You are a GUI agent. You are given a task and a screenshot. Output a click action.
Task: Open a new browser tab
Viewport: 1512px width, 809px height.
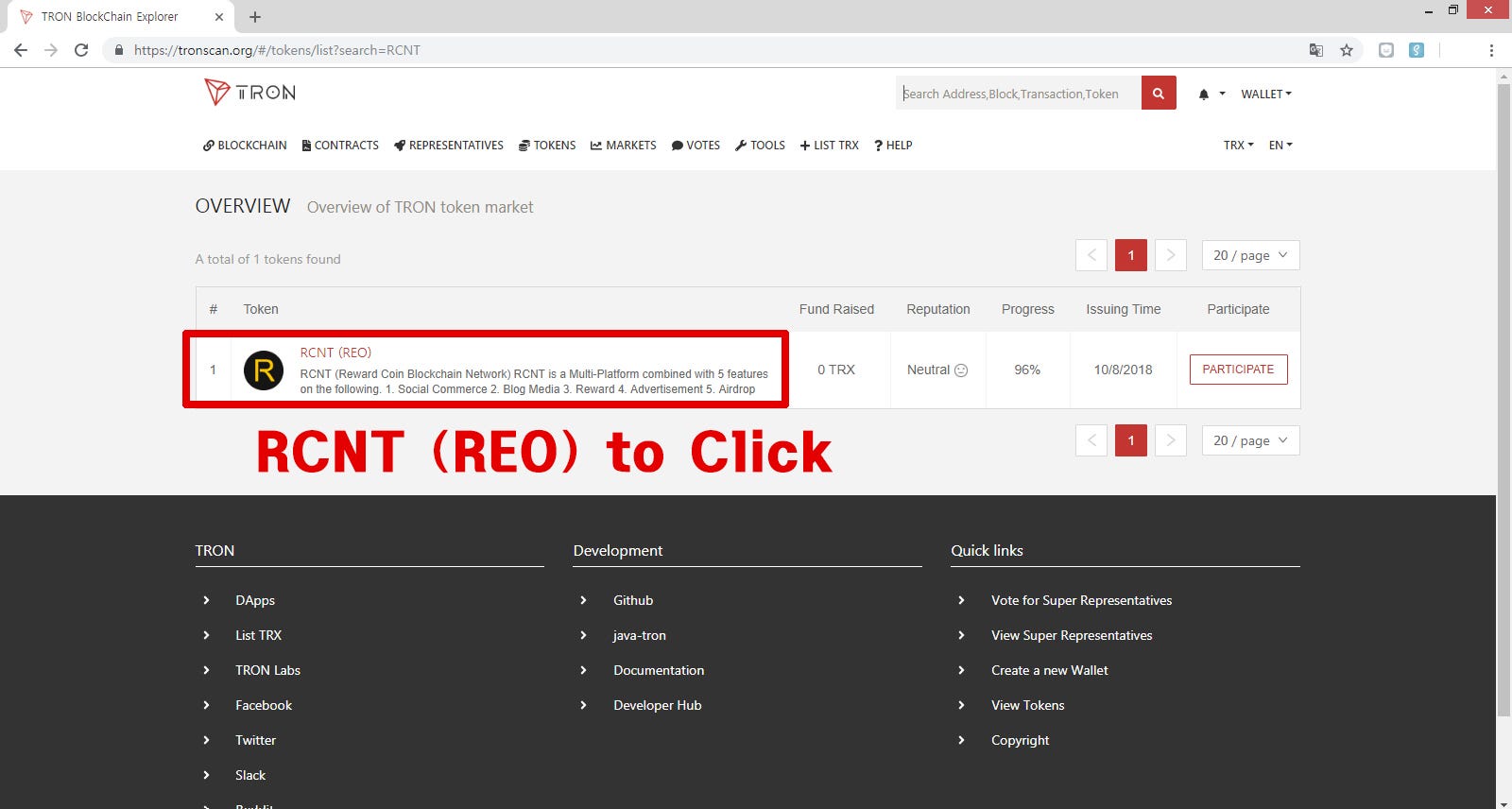tap(255, 17)
